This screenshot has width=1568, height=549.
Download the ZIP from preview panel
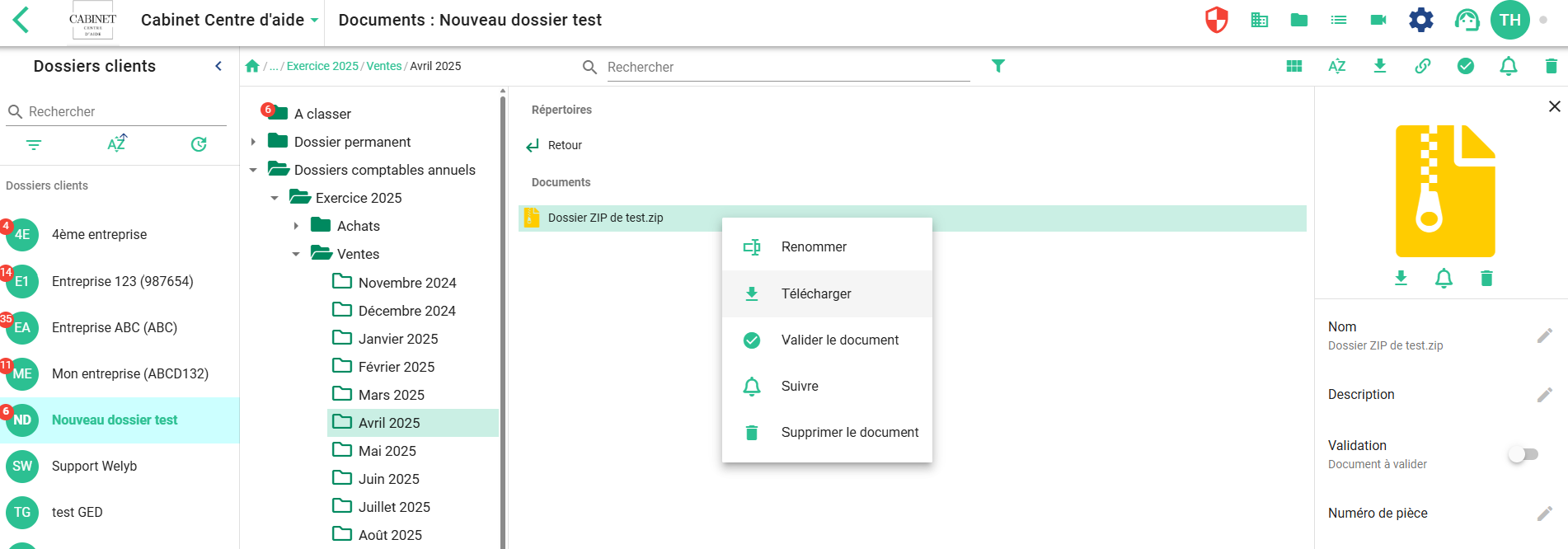click(x=1401, y=278)
